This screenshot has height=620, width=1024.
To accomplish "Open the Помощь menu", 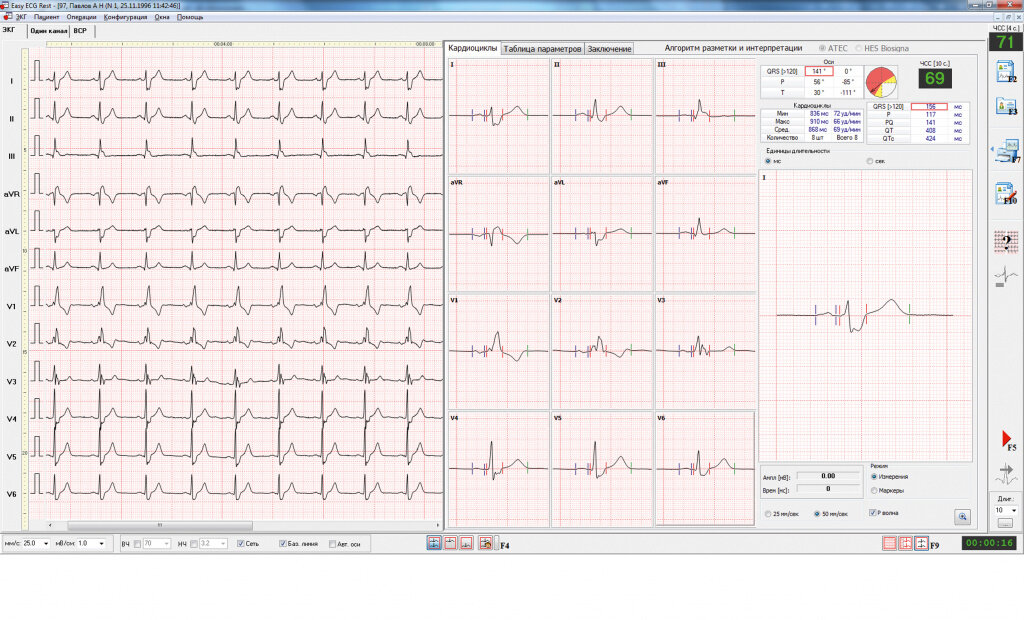I will point(190,17).
